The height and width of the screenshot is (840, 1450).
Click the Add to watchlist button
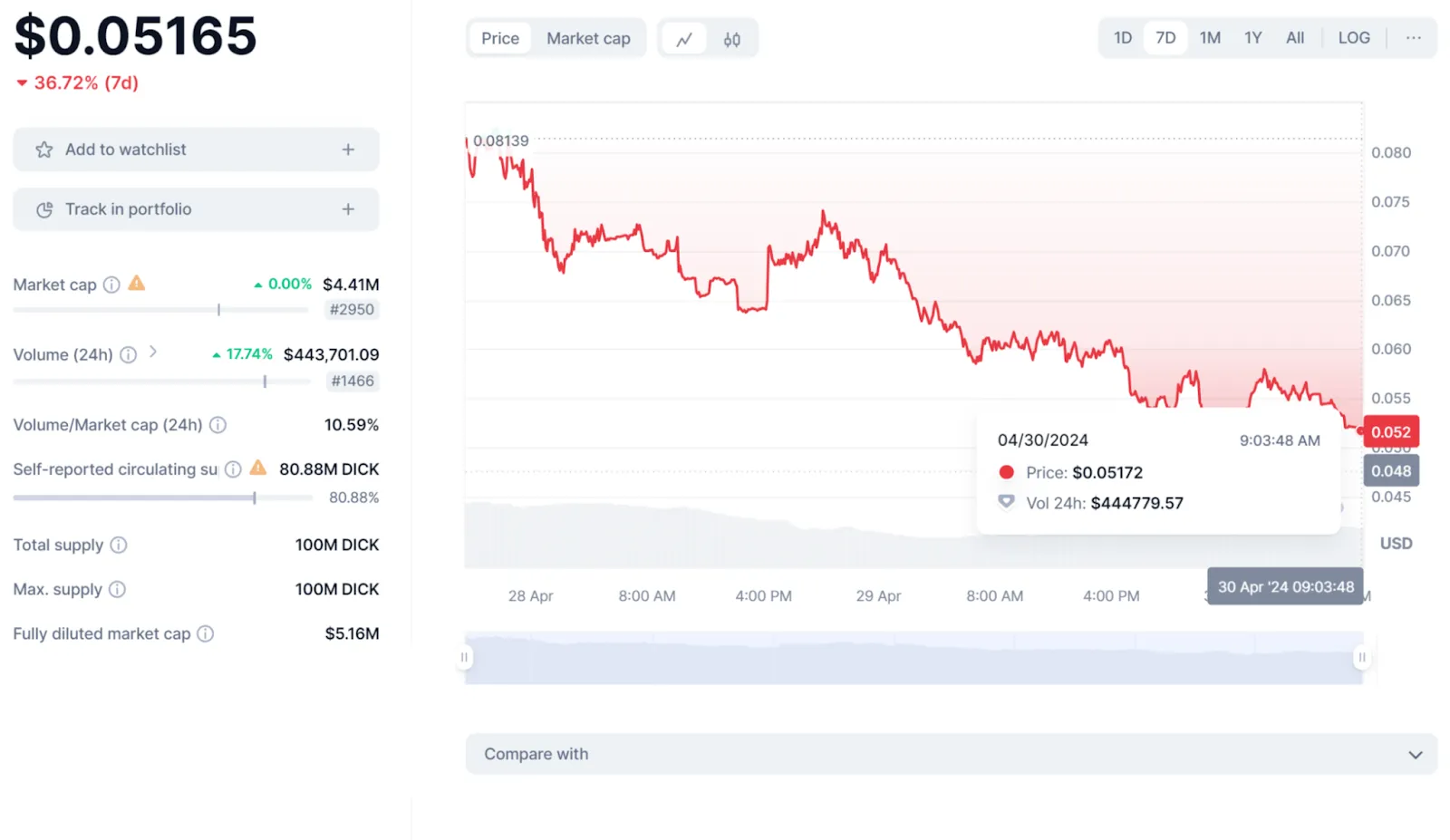click(196, 150)
